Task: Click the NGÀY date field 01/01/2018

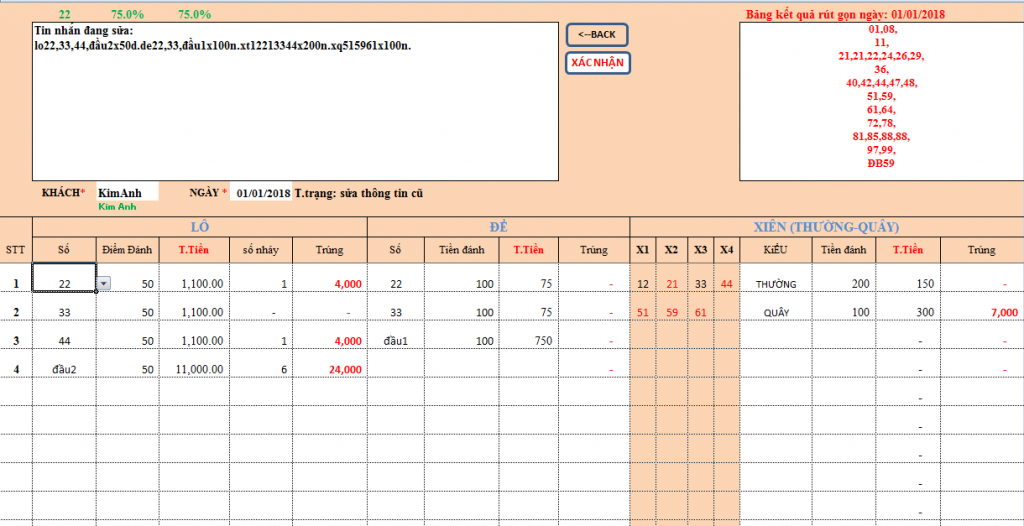Action: 262,192
